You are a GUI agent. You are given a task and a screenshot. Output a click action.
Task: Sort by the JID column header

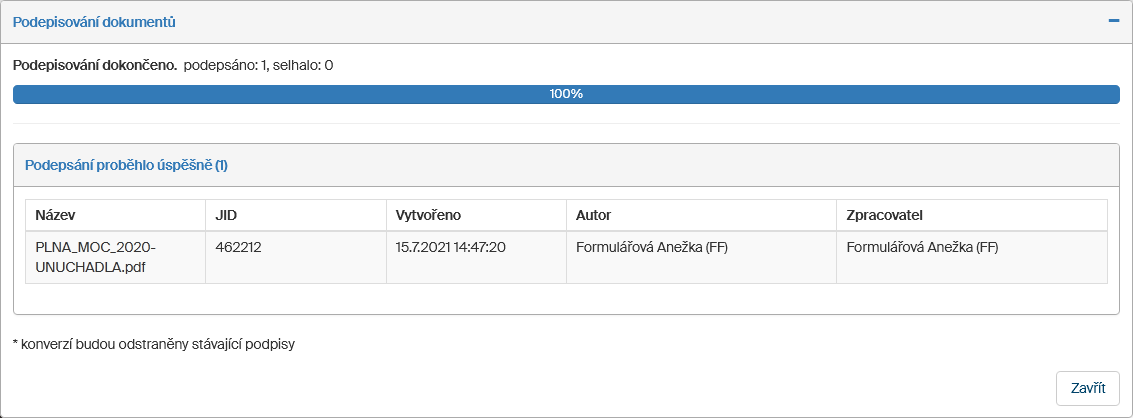(x=227, y=215)
